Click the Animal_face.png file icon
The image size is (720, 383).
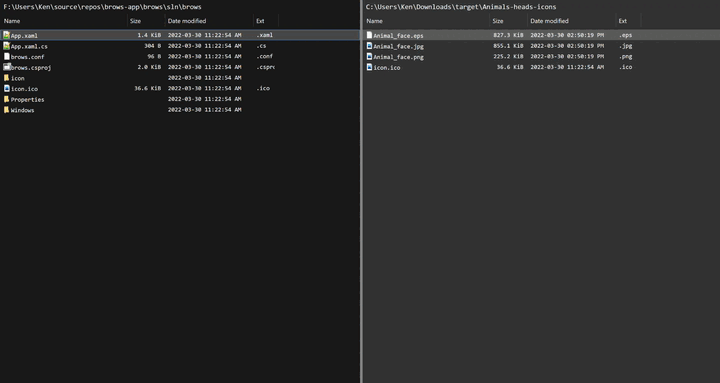[369, 56]
